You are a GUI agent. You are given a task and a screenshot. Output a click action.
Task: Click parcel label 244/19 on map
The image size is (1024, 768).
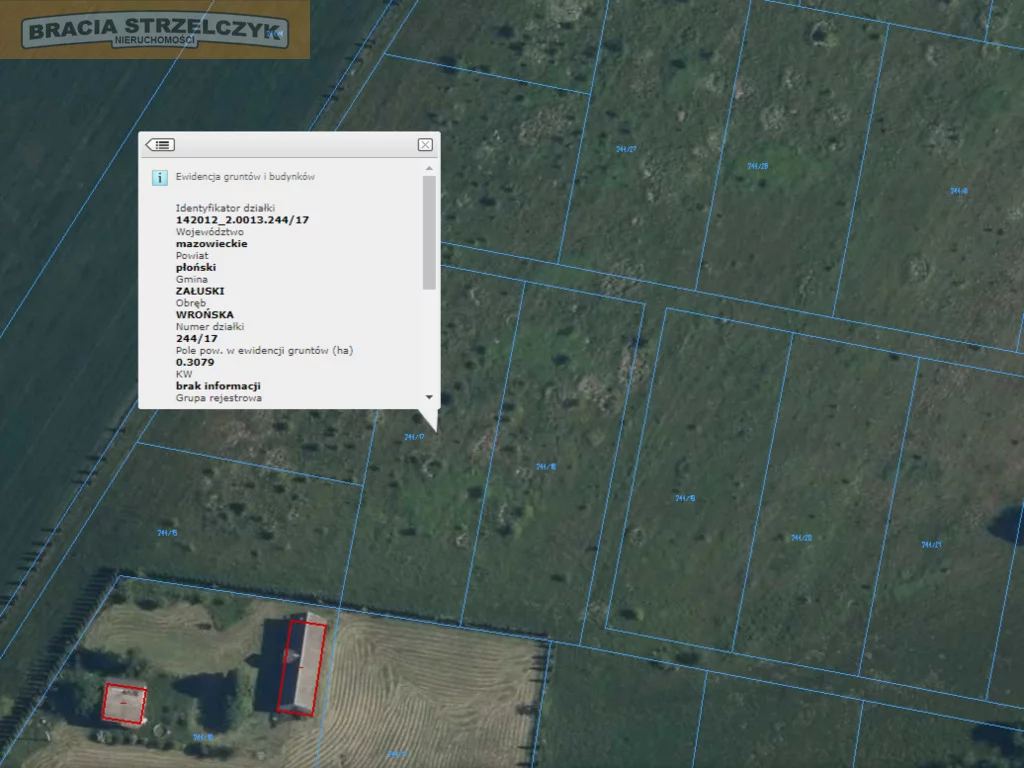click(685, 498)
